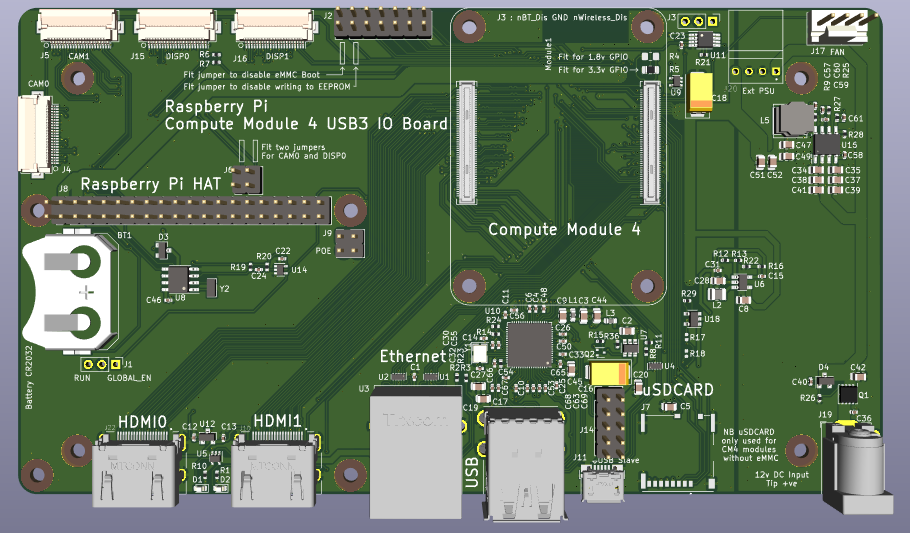Click the L5 inductor
Image resolution: width=910 pixels, height=533 pixels.
(798, 119)
